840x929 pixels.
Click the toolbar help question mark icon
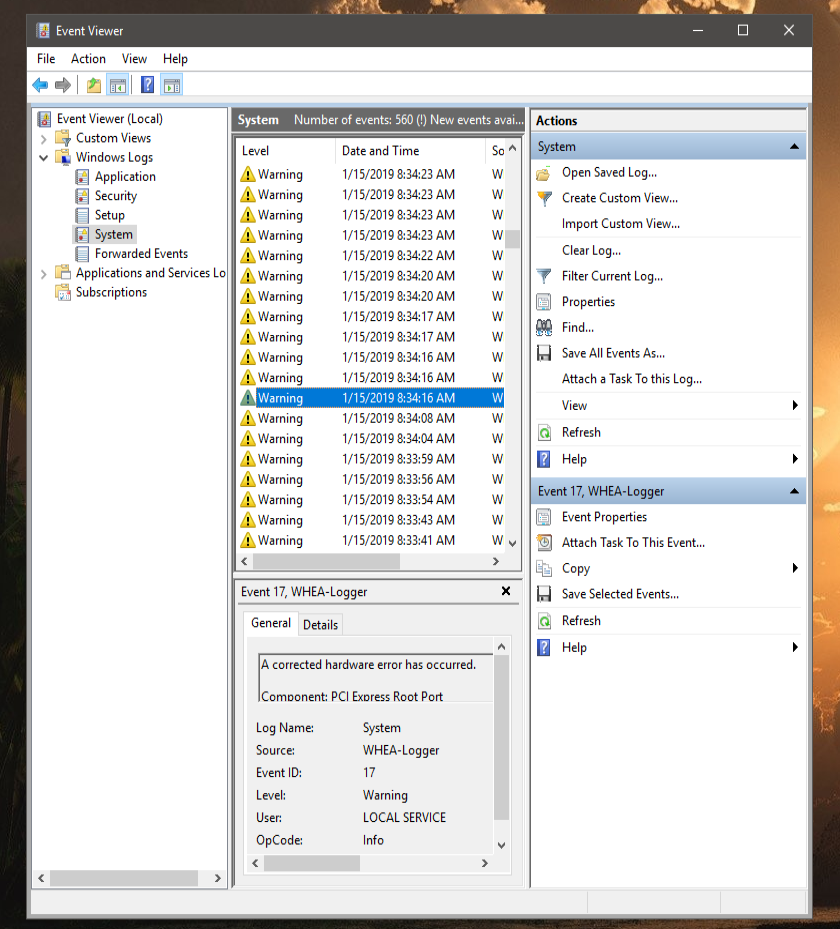click(148, 85)
